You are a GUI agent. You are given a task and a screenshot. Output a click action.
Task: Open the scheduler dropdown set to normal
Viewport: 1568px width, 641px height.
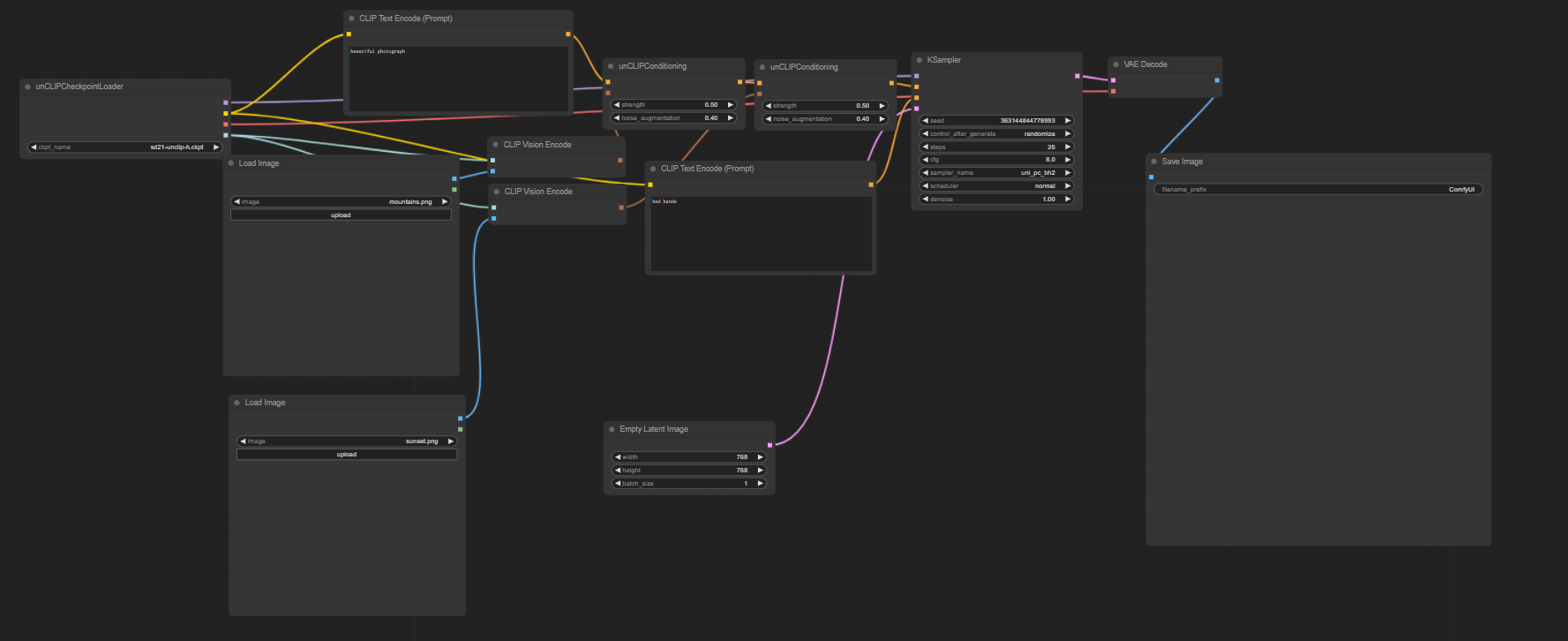click(997, 186)
